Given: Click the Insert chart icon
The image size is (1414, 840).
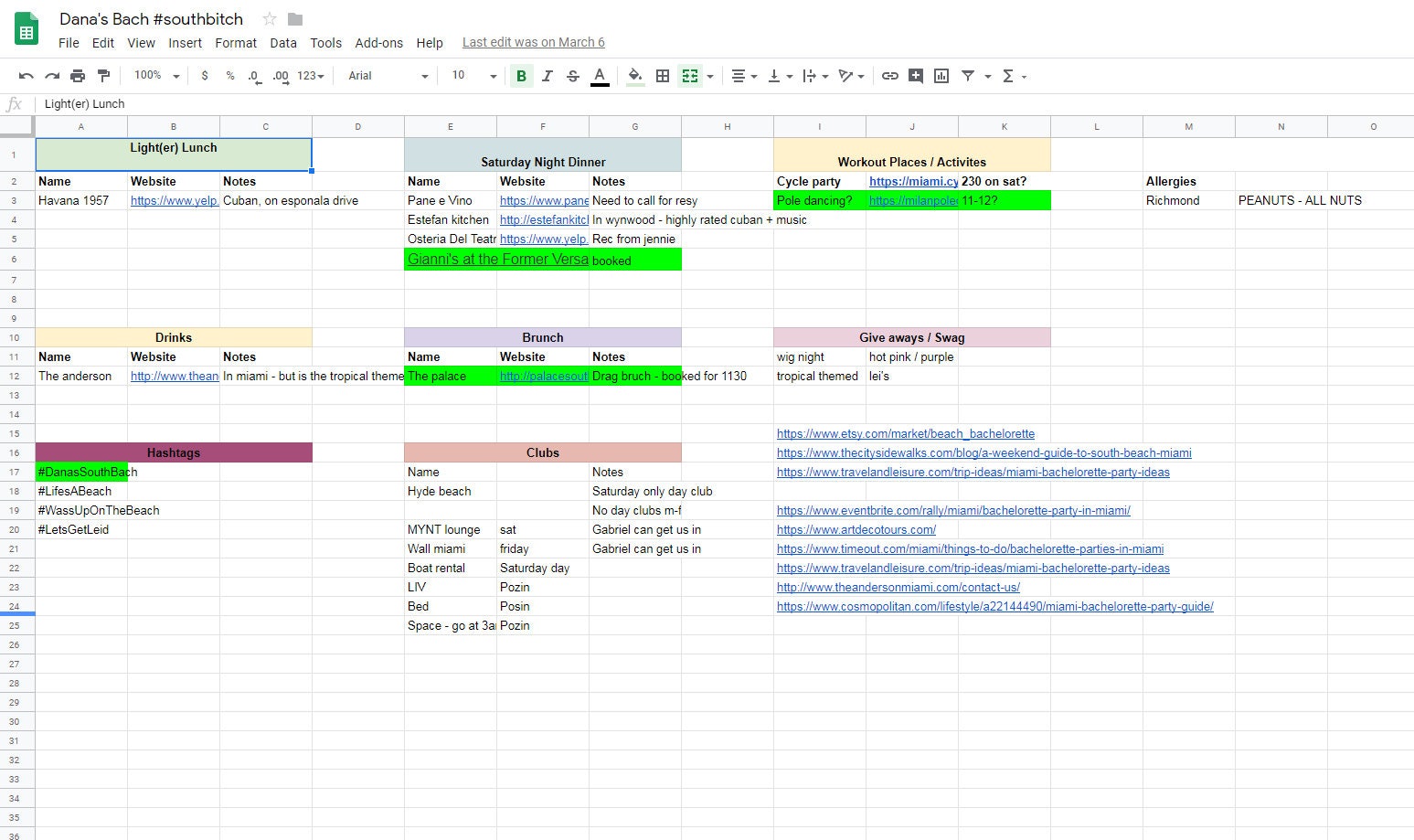Looking at the screenshot, I should 941,76.
